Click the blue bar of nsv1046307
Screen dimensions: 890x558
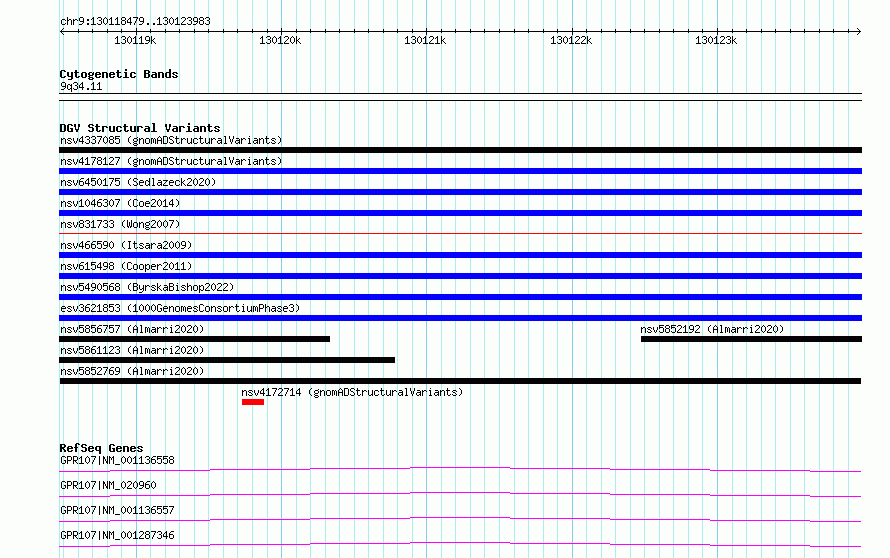[460, 213]
